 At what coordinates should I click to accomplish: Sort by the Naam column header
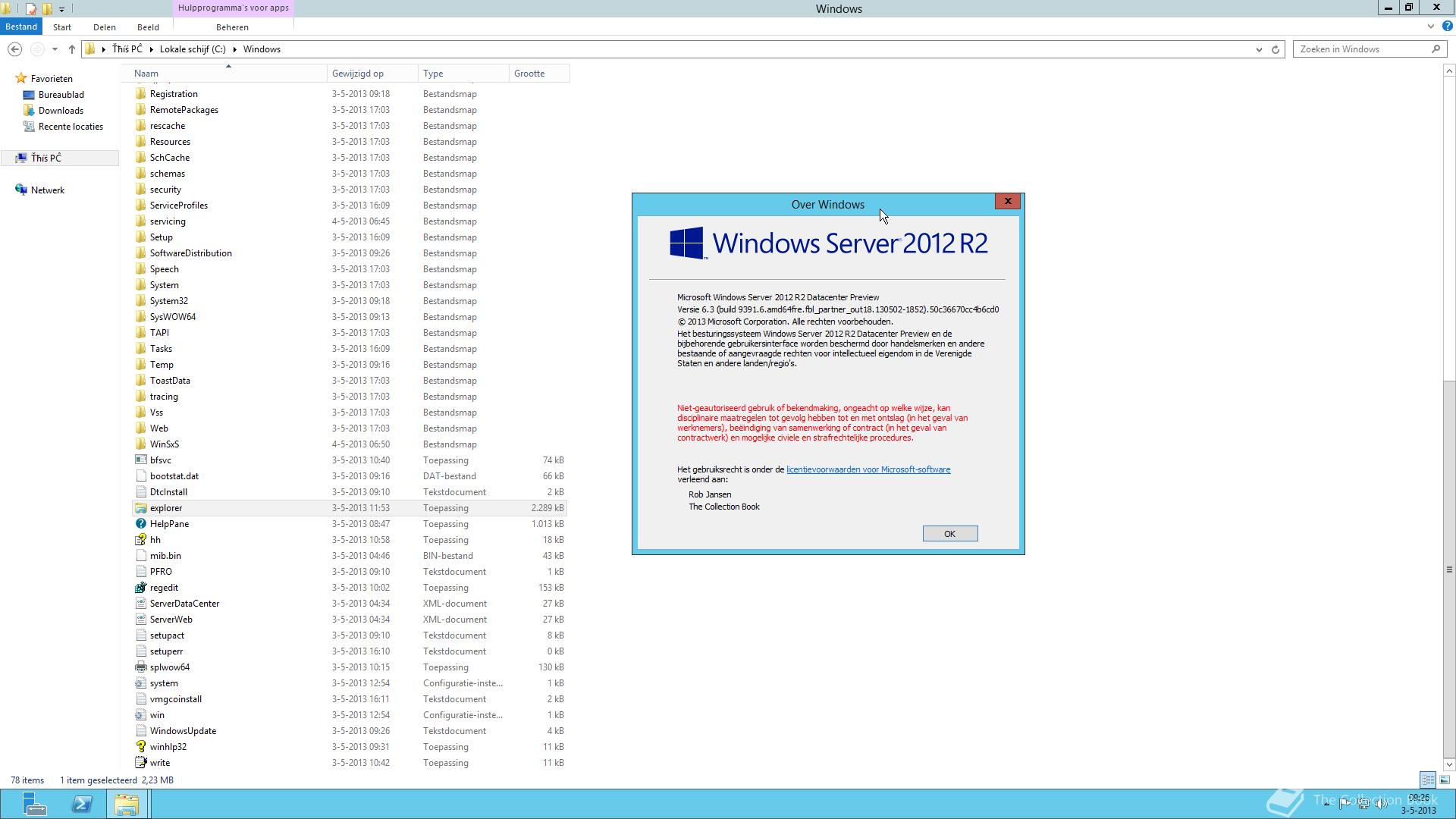point(228,74)
